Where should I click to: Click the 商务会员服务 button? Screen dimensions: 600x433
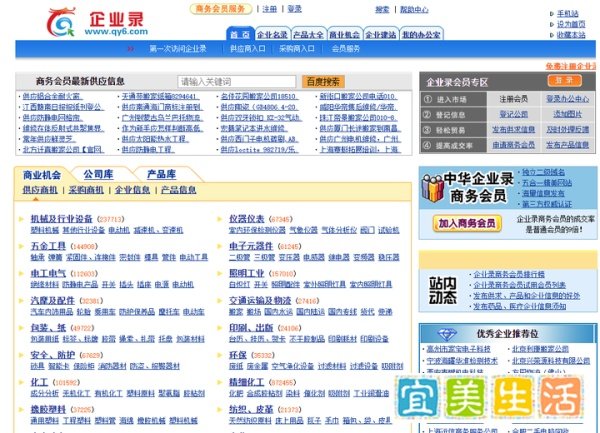point(220,9)
